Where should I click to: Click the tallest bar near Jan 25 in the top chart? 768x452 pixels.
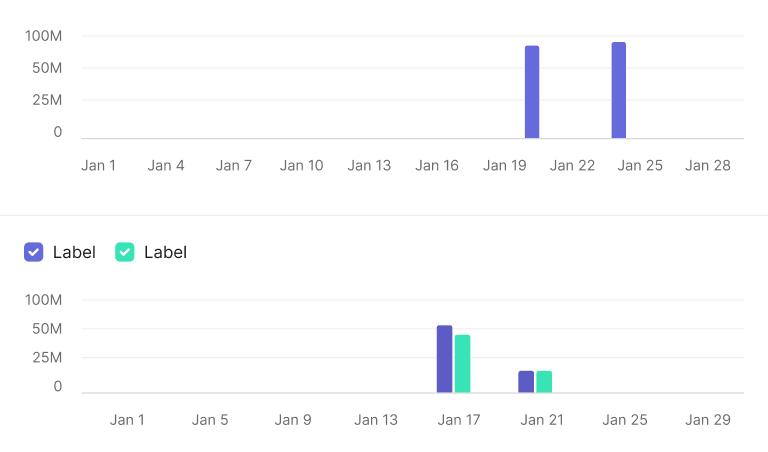619,90
